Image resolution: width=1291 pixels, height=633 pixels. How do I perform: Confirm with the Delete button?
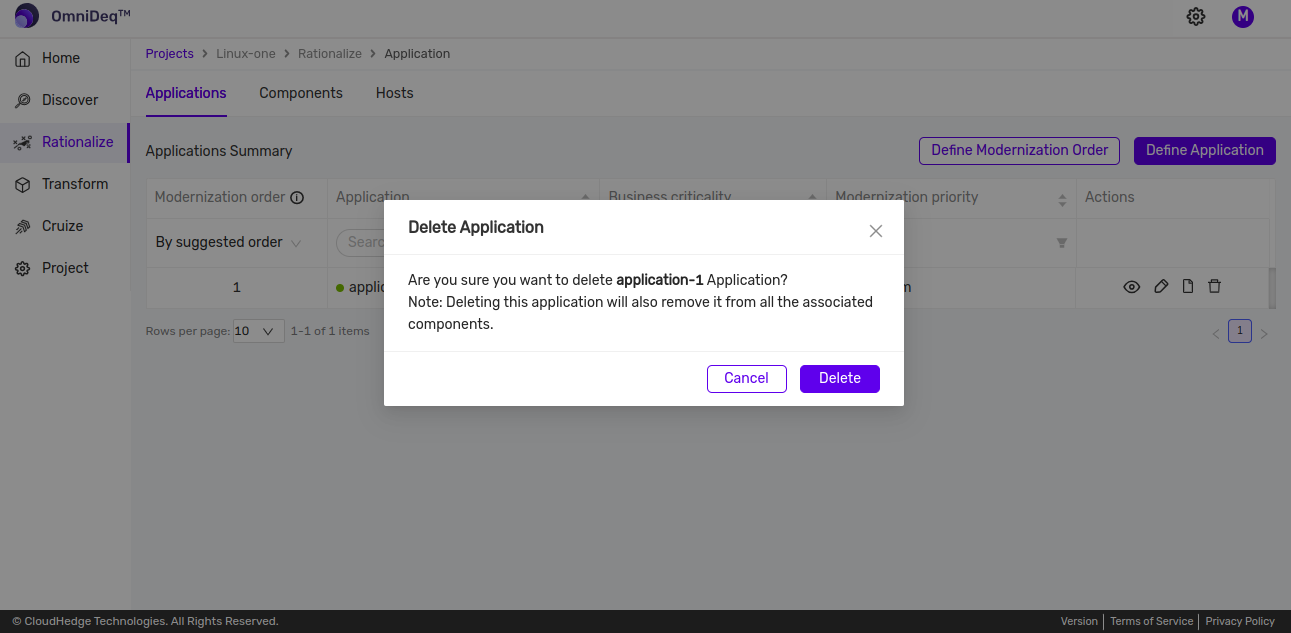point(840,379)
